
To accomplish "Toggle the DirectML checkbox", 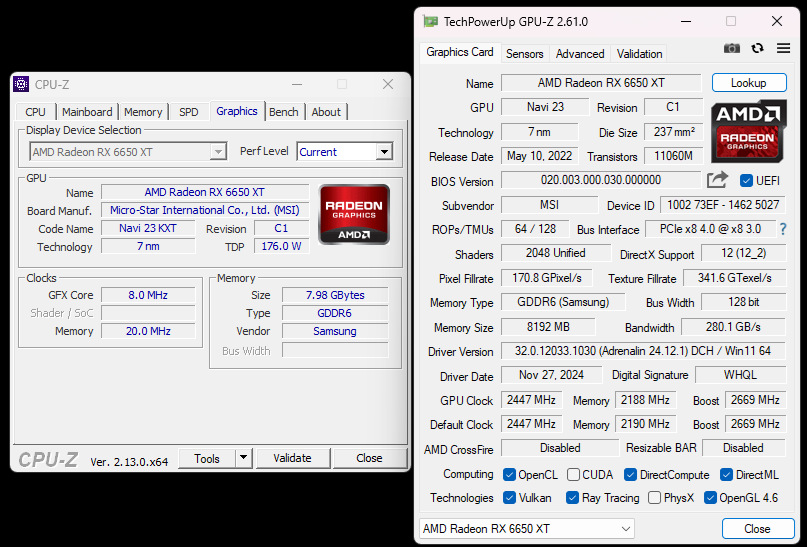I will 726,474.
